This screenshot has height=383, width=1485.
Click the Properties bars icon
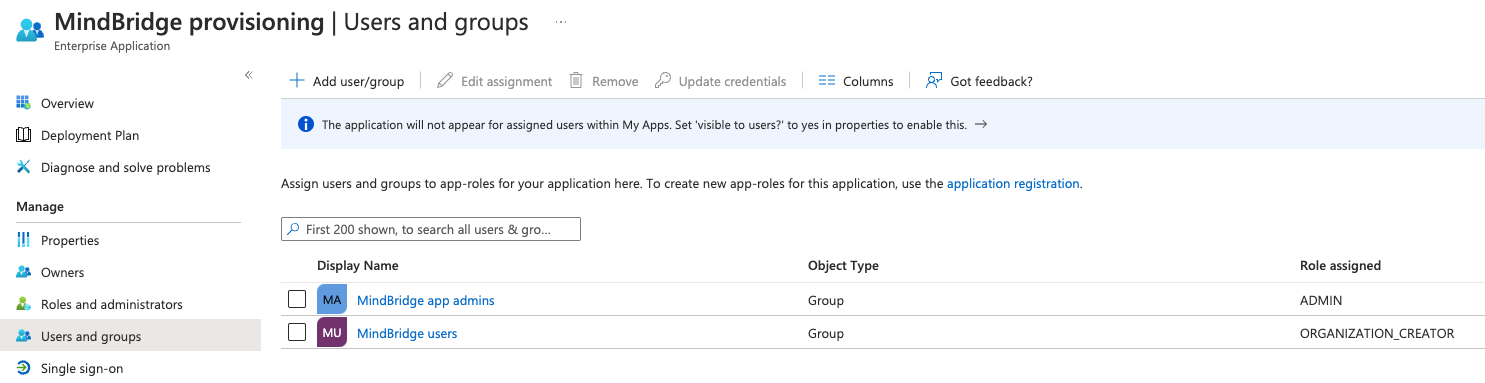(x=23, y=240)
